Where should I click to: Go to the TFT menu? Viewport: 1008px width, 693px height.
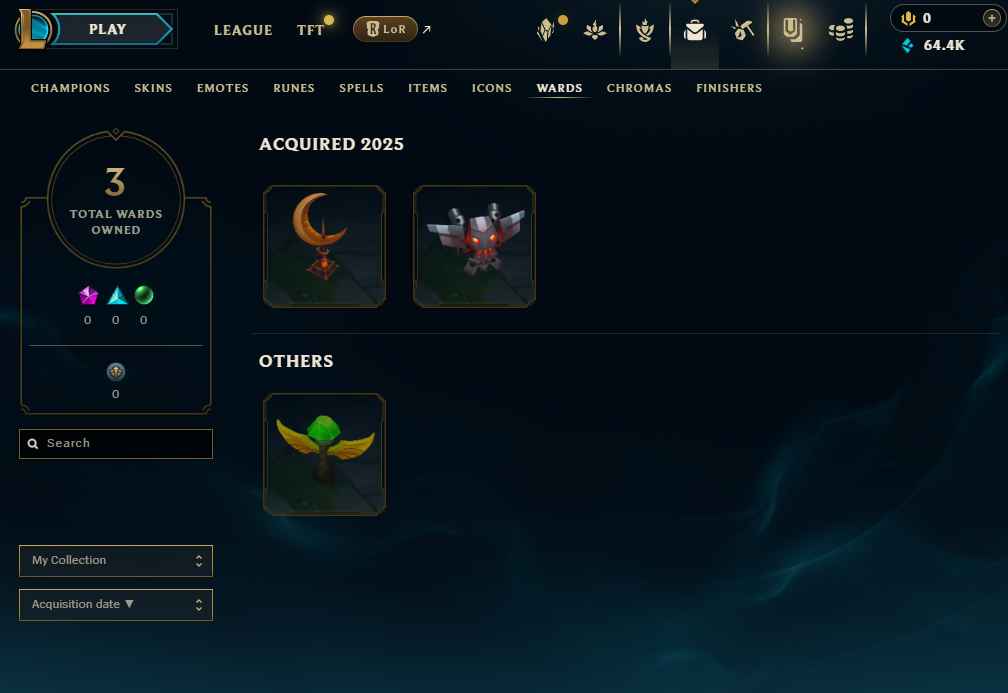click(x=310, y=30)
